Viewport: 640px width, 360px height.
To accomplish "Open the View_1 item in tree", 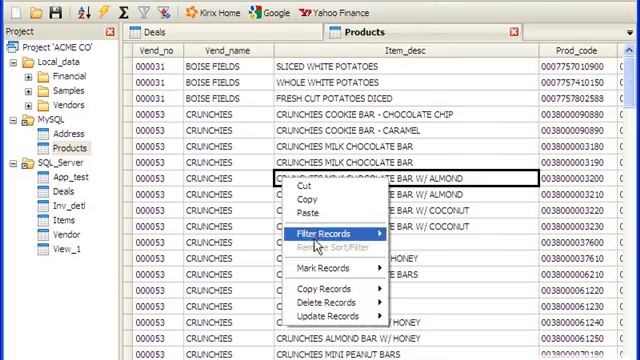I will [x=59, y=249].
